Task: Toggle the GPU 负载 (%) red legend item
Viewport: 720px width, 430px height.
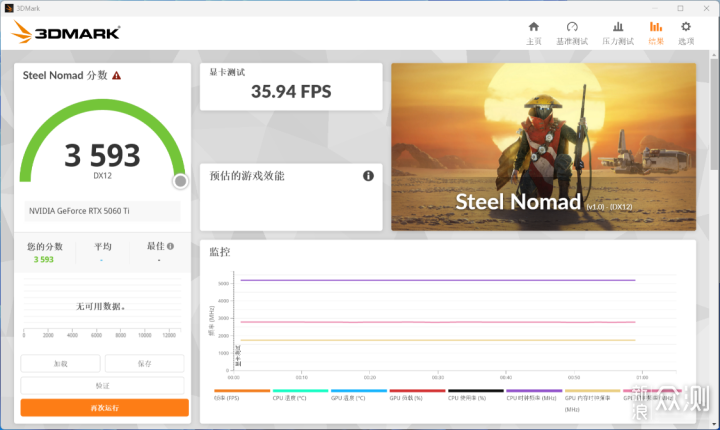Action: pyautogui.click(x=417, y=395)
